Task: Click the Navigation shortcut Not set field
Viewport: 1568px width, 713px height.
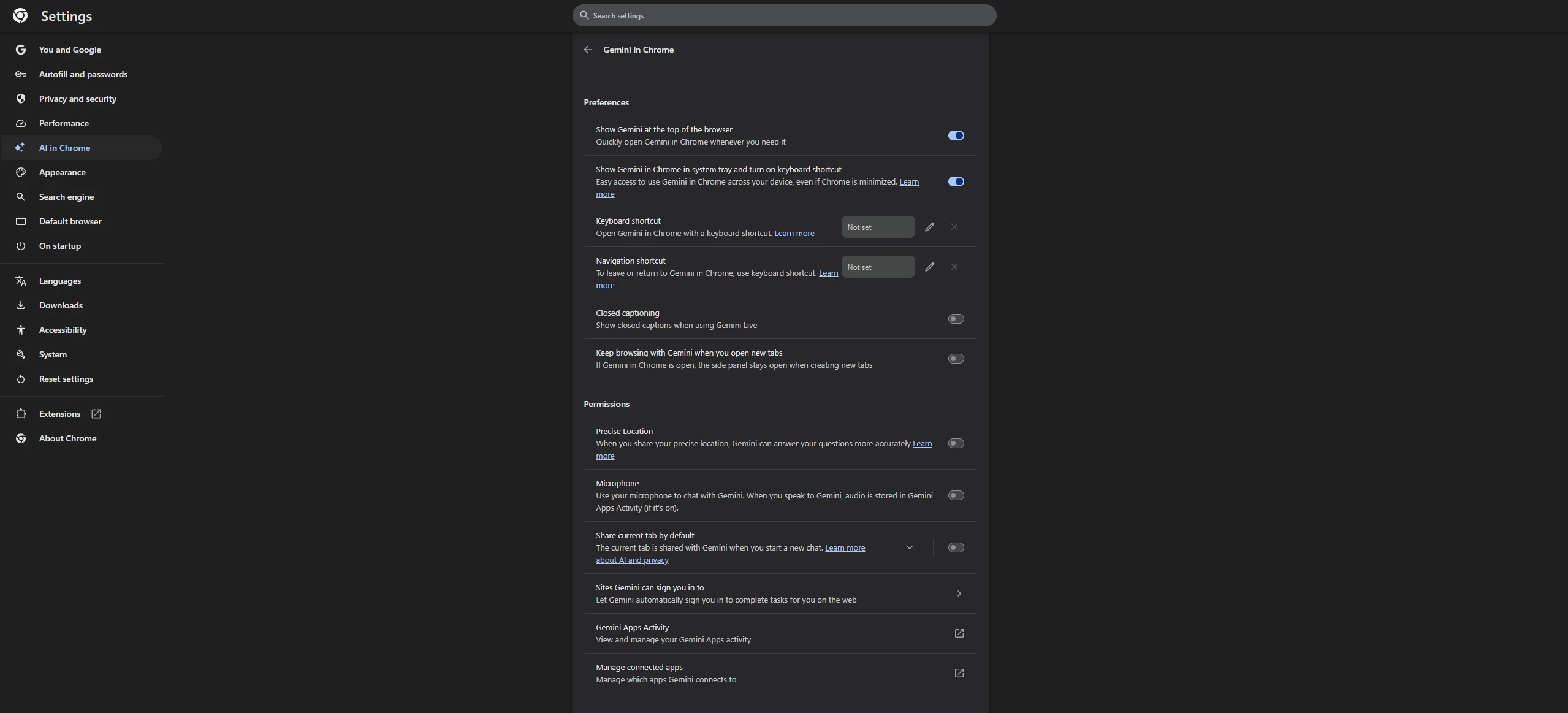Action: point(878,267)
